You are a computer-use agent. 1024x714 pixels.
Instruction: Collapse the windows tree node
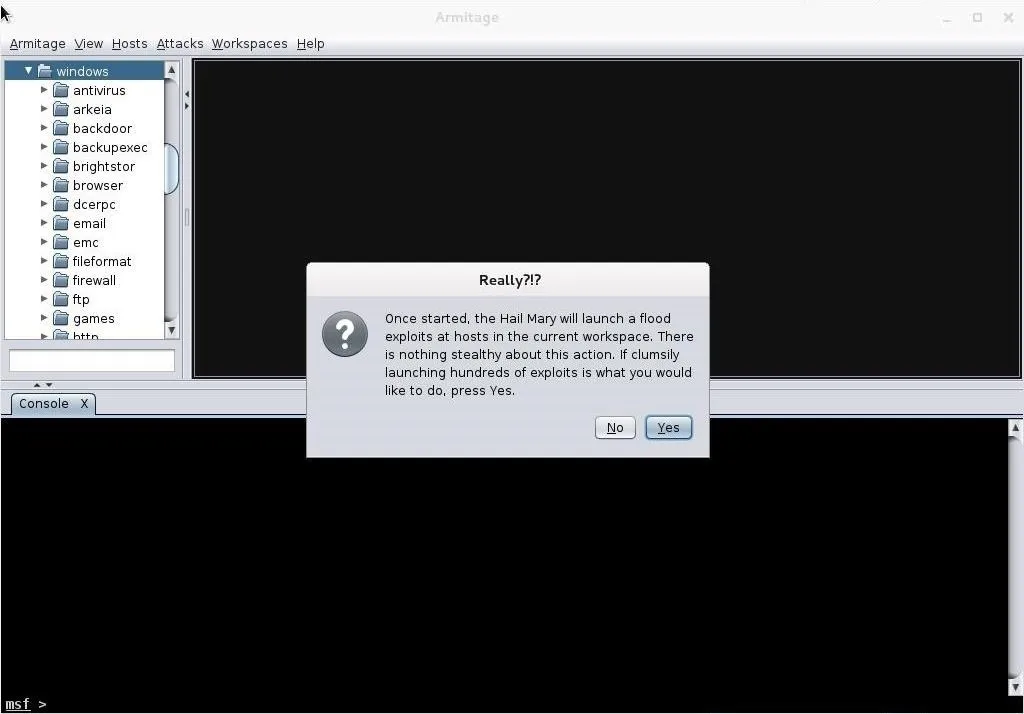click(28, 71)
